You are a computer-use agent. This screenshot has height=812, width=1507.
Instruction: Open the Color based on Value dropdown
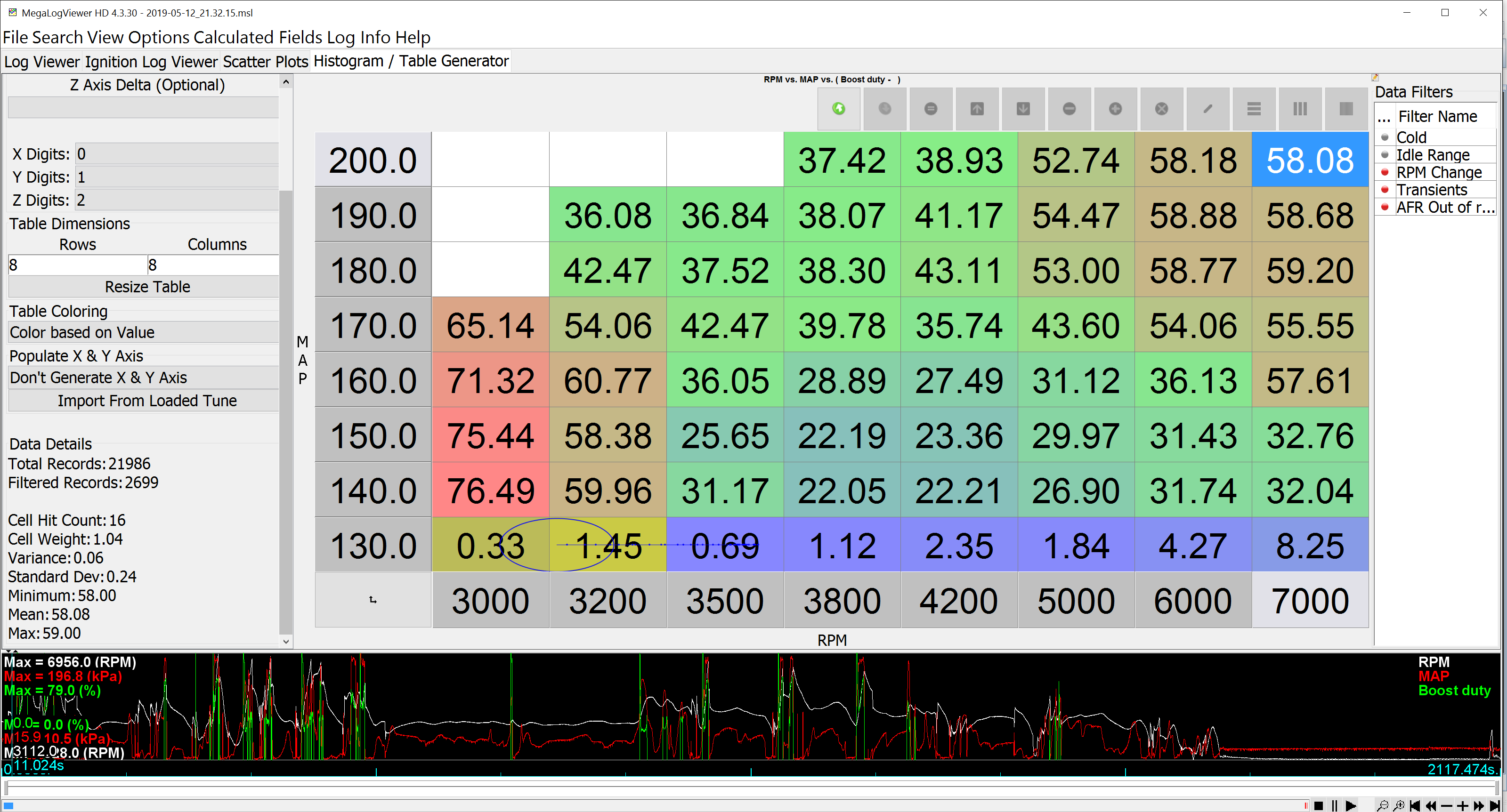[x=143, y=332]
